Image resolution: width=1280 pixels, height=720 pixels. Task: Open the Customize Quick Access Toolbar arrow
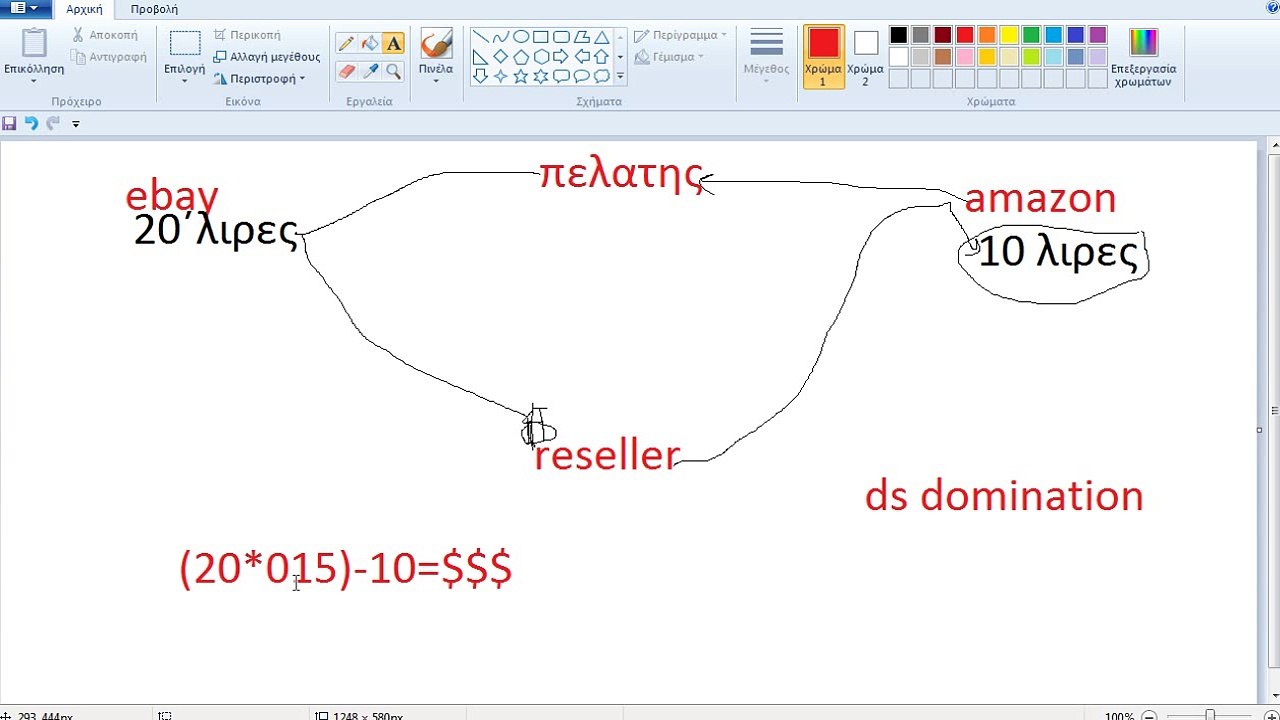point(75,124)
